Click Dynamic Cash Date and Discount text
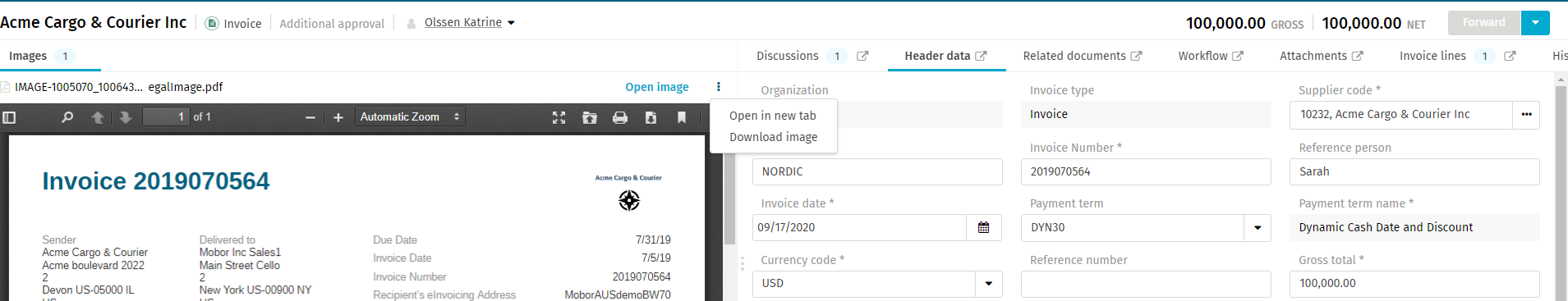1568x301 pixels. pyautogui.click(x=1386, y=227)
